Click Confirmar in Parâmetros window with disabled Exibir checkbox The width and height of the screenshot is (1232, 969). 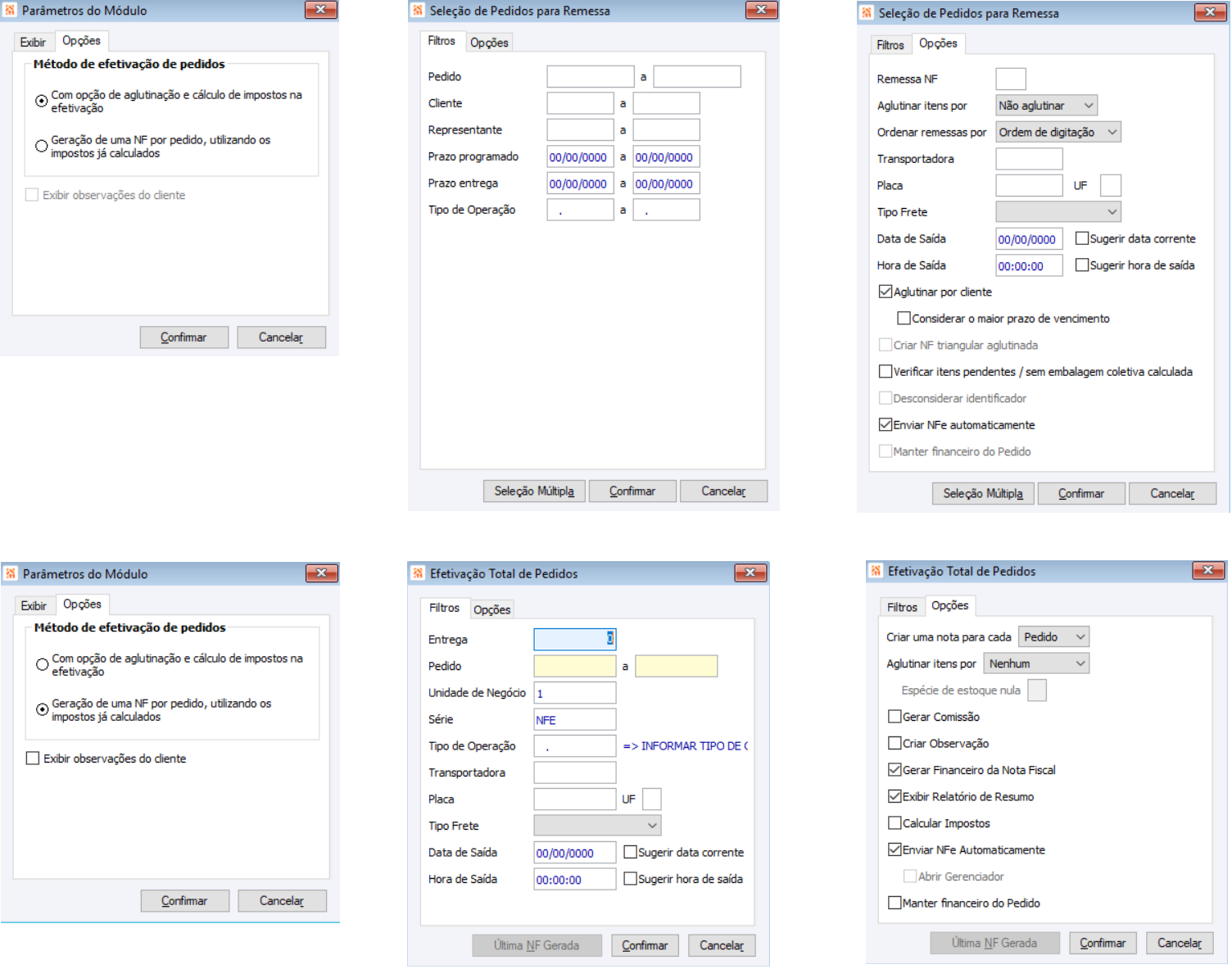tap(183, 337)
